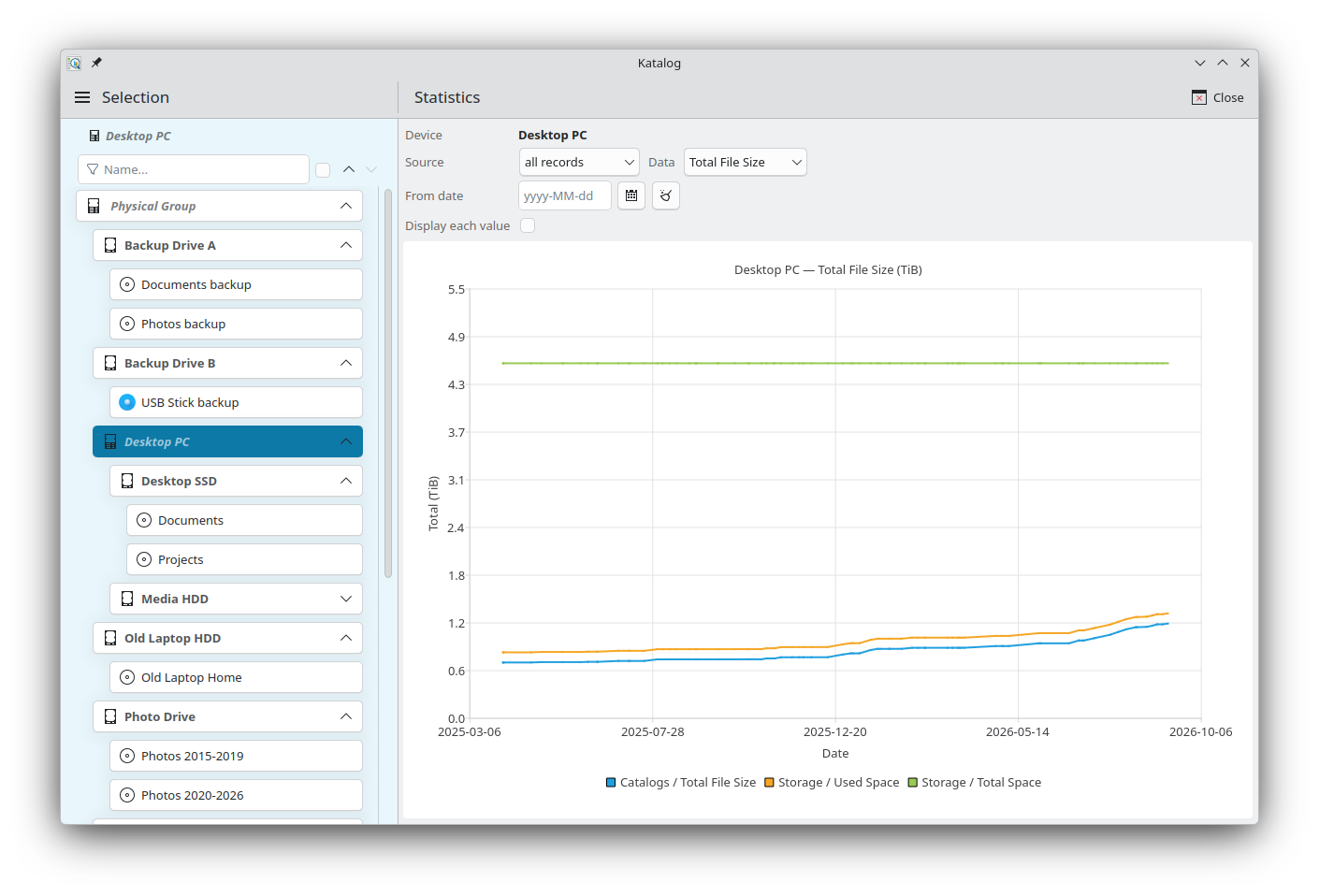Click the Documents backup catalog icon

tap(127, 284)
